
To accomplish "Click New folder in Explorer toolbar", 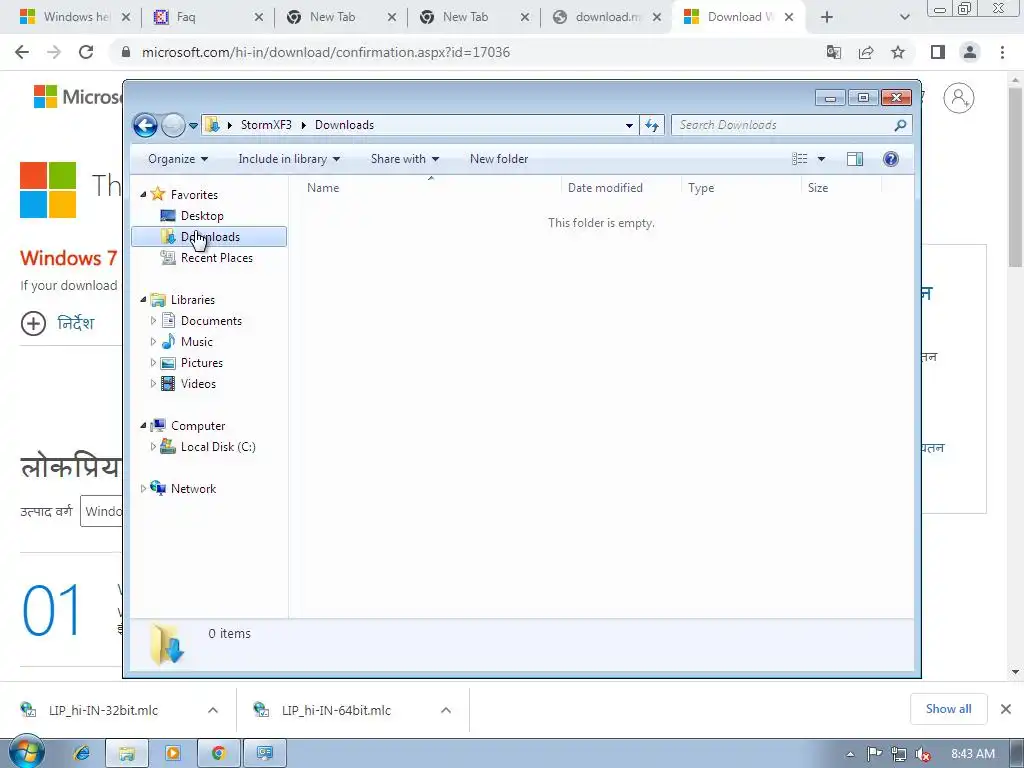I will click(499, 159).
